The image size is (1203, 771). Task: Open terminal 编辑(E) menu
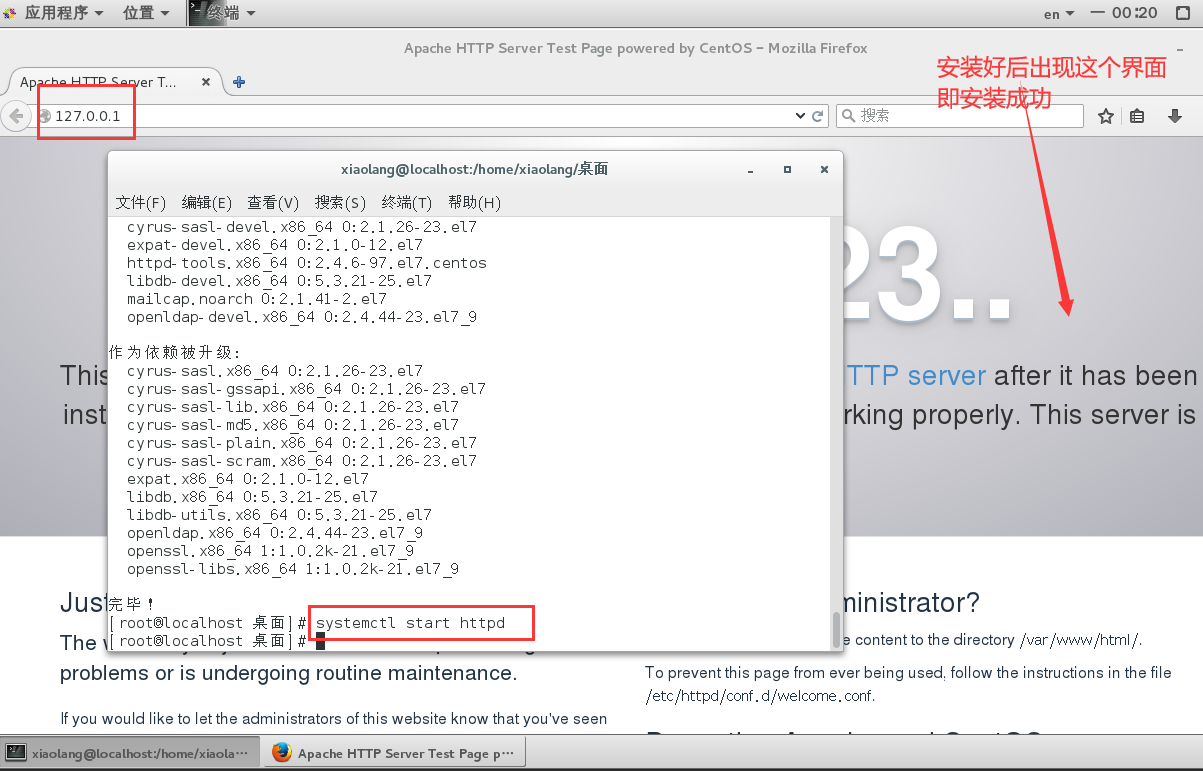click(207, 202)
